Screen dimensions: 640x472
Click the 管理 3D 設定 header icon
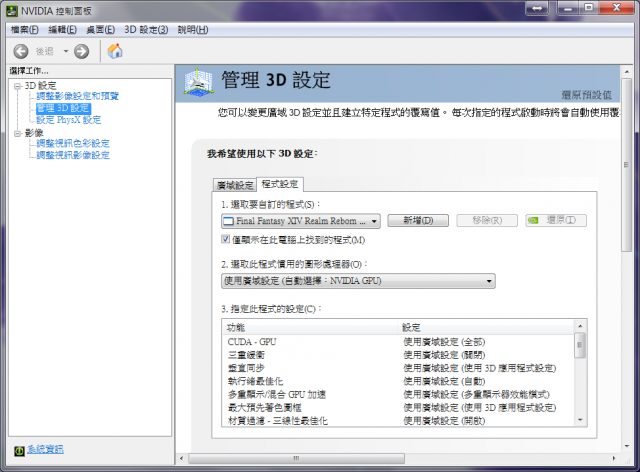tap(198, 82)
